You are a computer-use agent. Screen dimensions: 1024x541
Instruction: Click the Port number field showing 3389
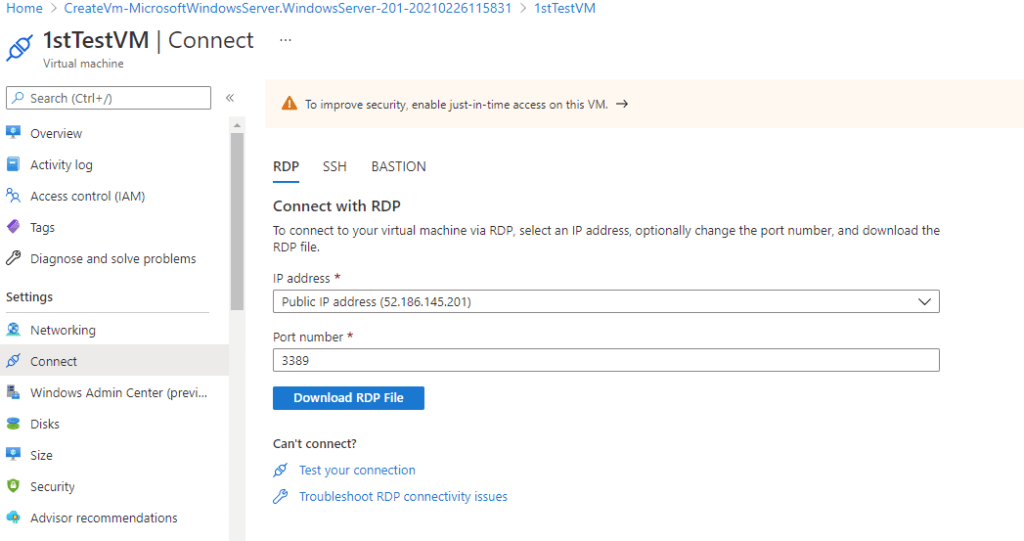tap(606, 360)
